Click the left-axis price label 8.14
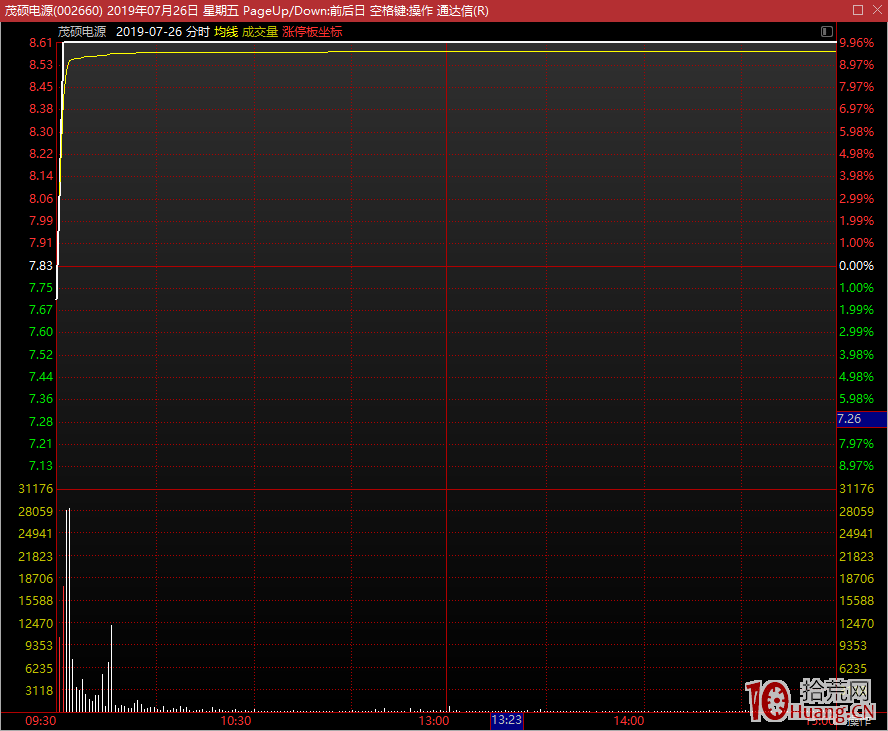The image size is (888, 731). click(x=41, y=176)
